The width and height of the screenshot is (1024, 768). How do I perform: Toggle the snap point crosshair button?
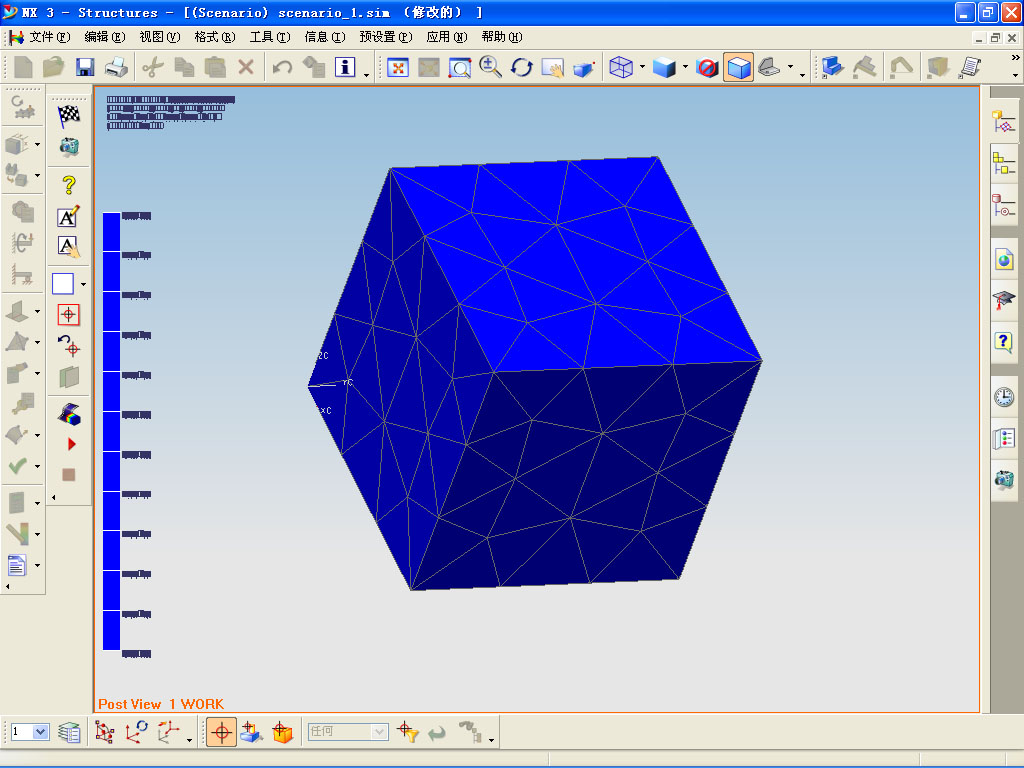click(221, 732)
